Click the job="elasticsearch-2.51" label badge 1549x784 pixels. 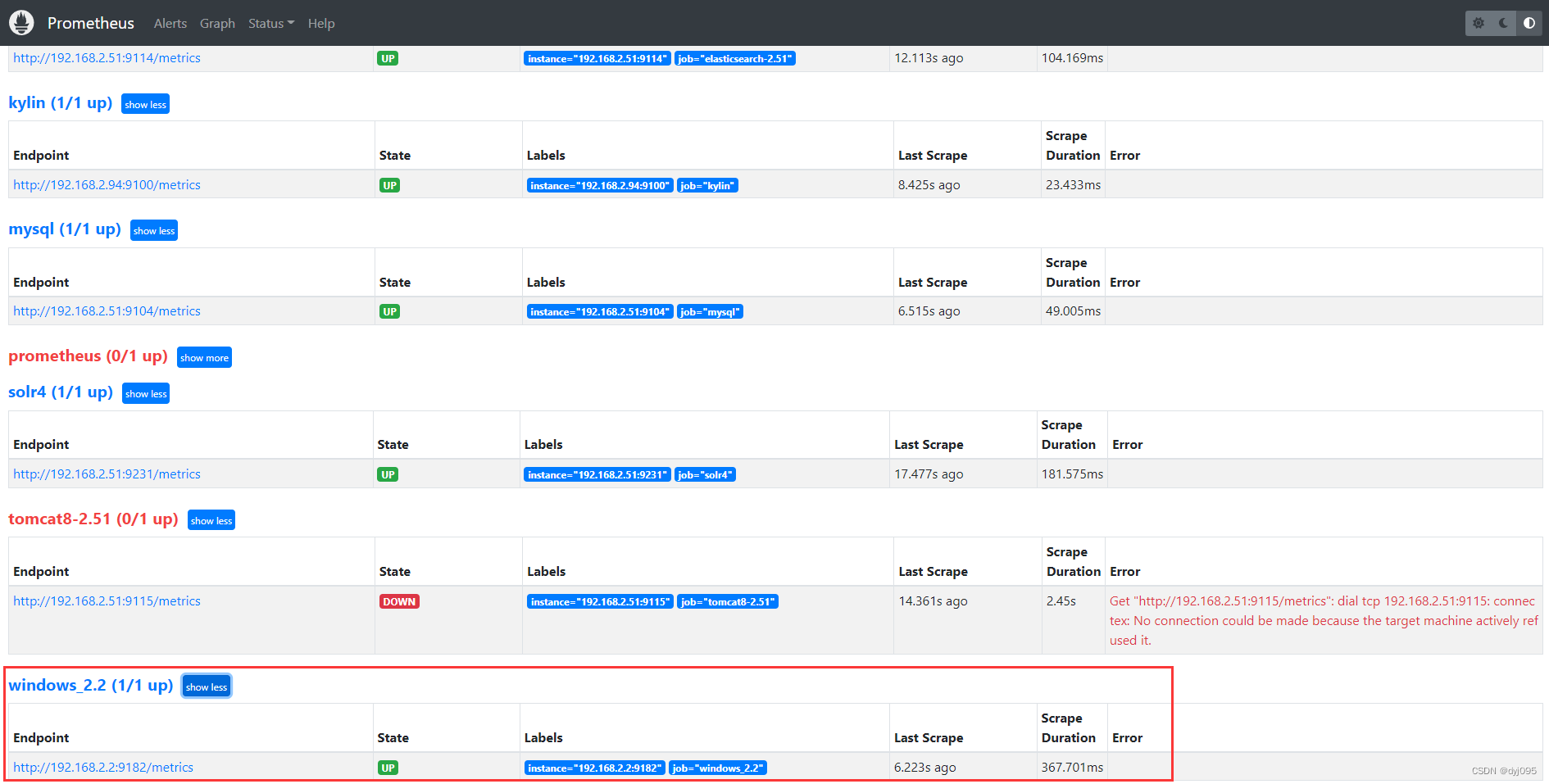735,58
